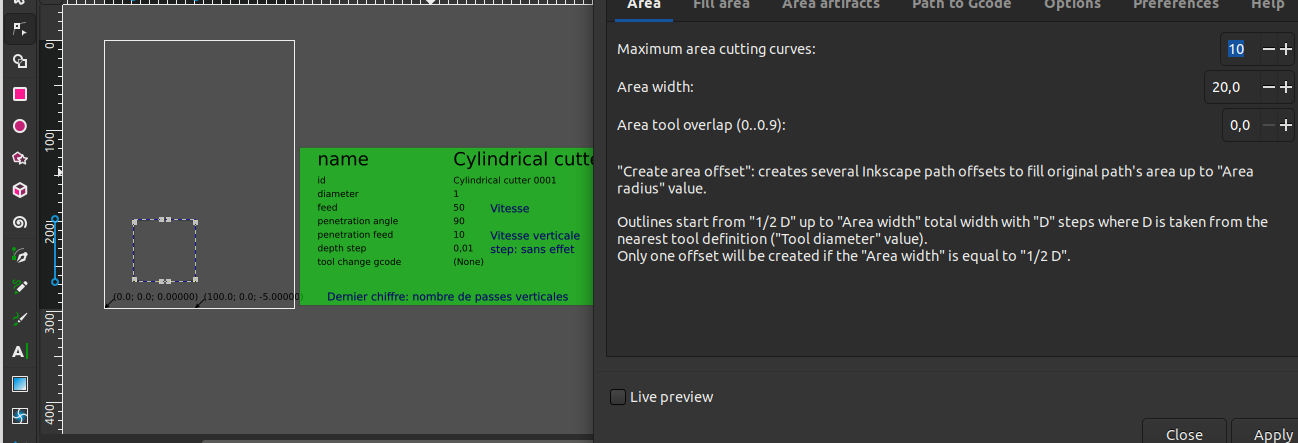This screenshot has width=1298, height=443.
Task: Focus the Maximum area cutting curves field
Action: (x=1239, y=49)
